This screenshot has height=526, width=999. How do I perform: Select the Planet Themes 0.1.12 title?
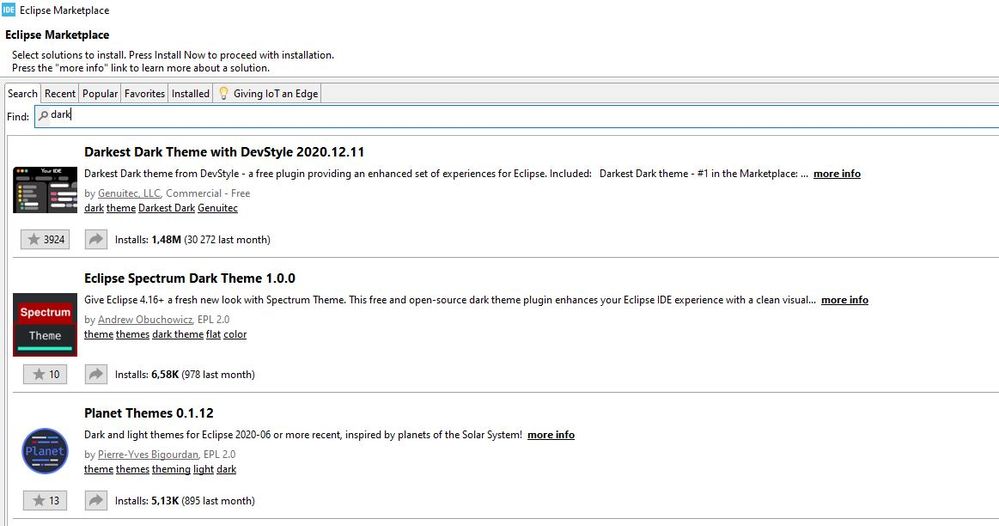[149, 413]
